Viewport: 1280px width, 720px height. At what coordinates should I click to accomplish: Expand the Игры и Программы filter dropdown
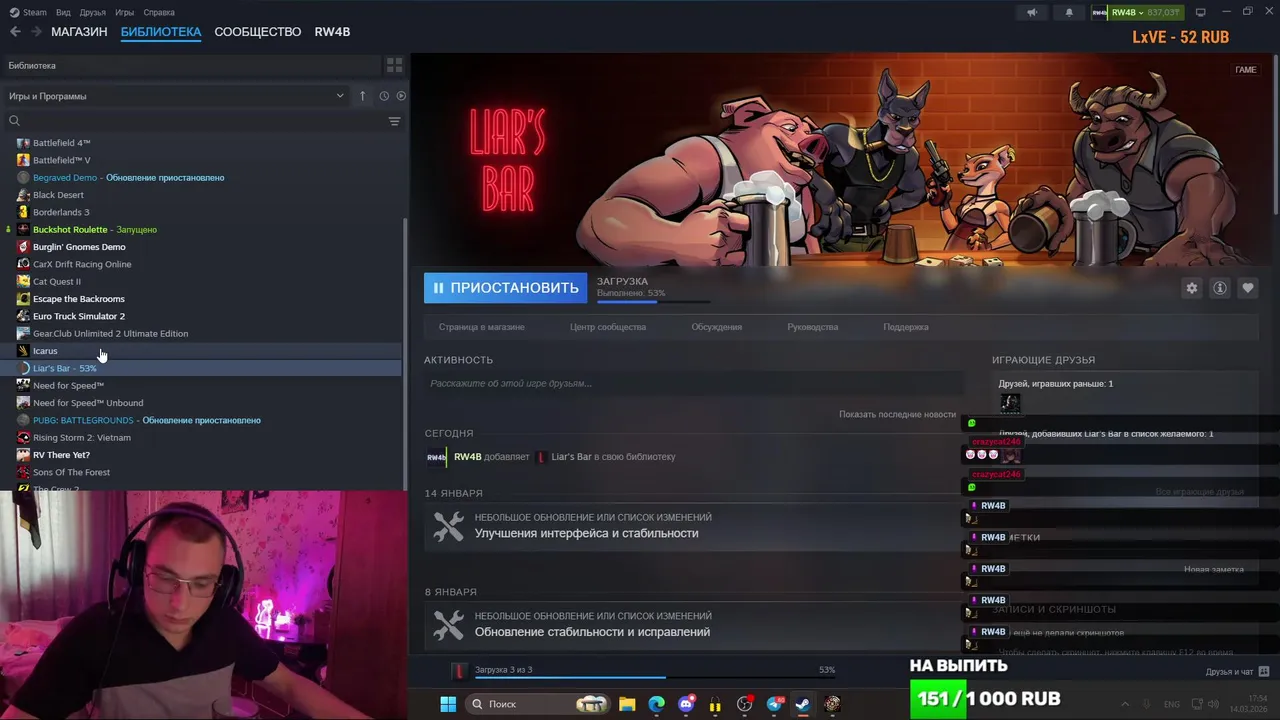click(x=176, y=96)
